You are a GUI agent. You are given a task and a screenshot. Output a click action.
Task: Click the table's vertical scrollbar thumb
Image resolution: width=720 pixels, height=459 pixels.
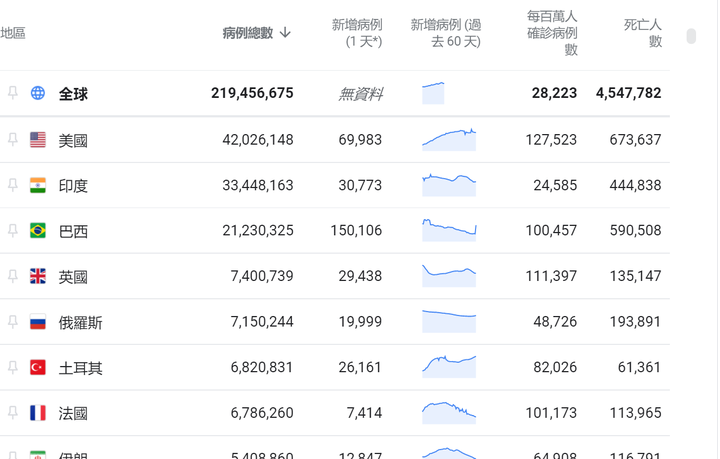point(691,36)
